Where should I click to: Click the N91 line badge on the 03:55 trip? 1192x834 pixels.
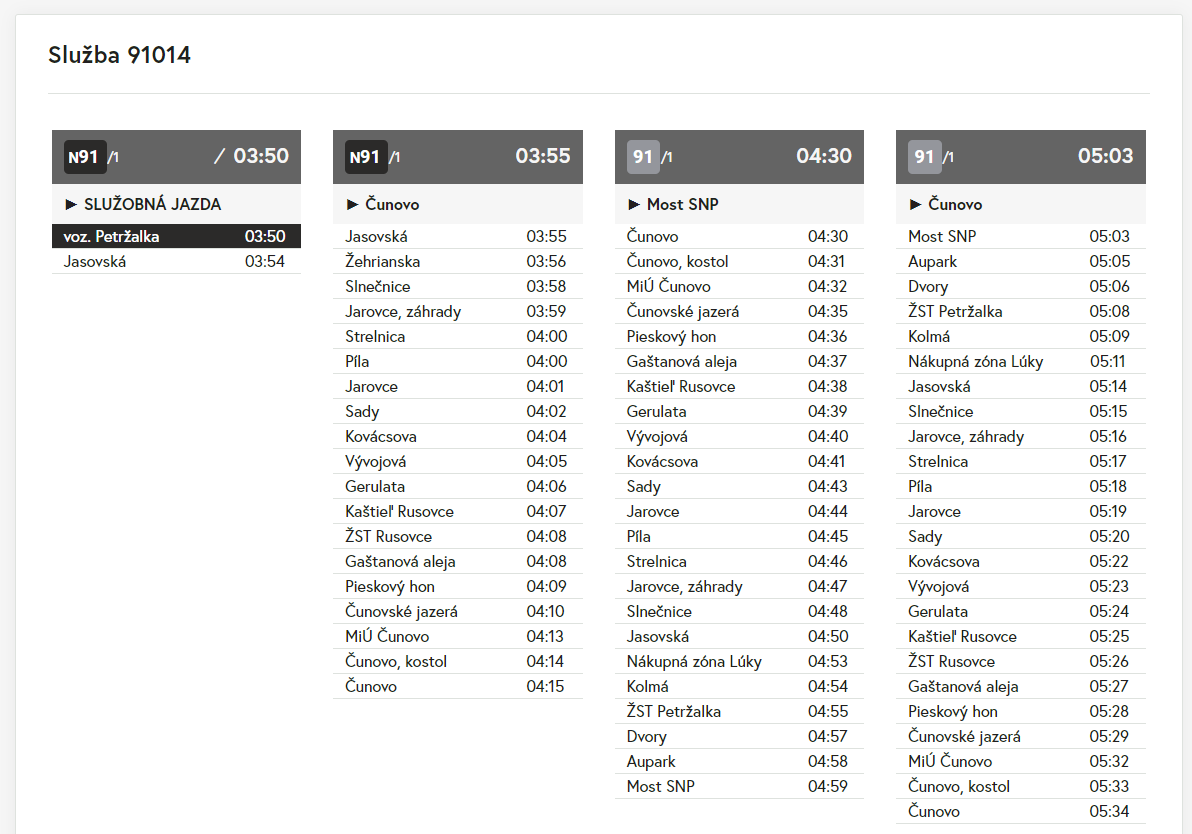point(366,157)
